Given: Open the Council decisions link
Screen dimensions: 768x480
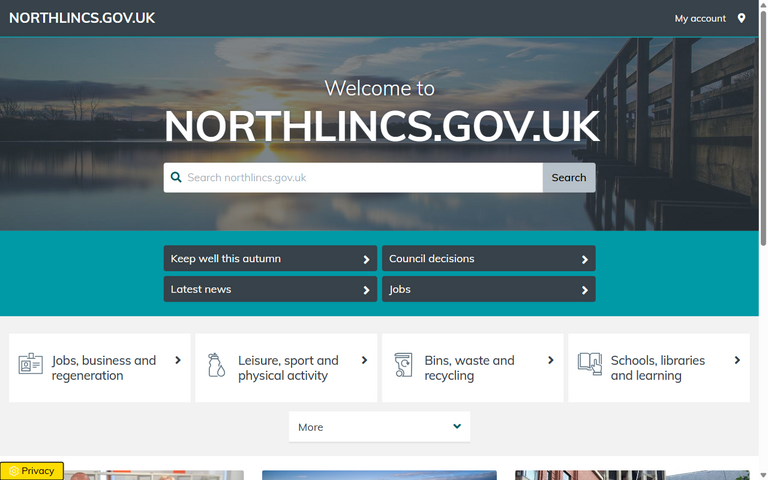Looking at the screenshot, I should 488,259.
